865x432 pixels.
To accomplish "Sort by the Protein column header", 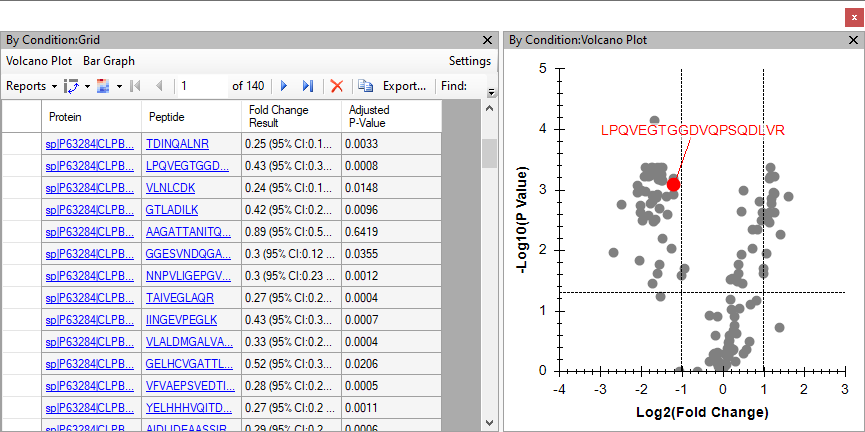I will click(92, 116).
